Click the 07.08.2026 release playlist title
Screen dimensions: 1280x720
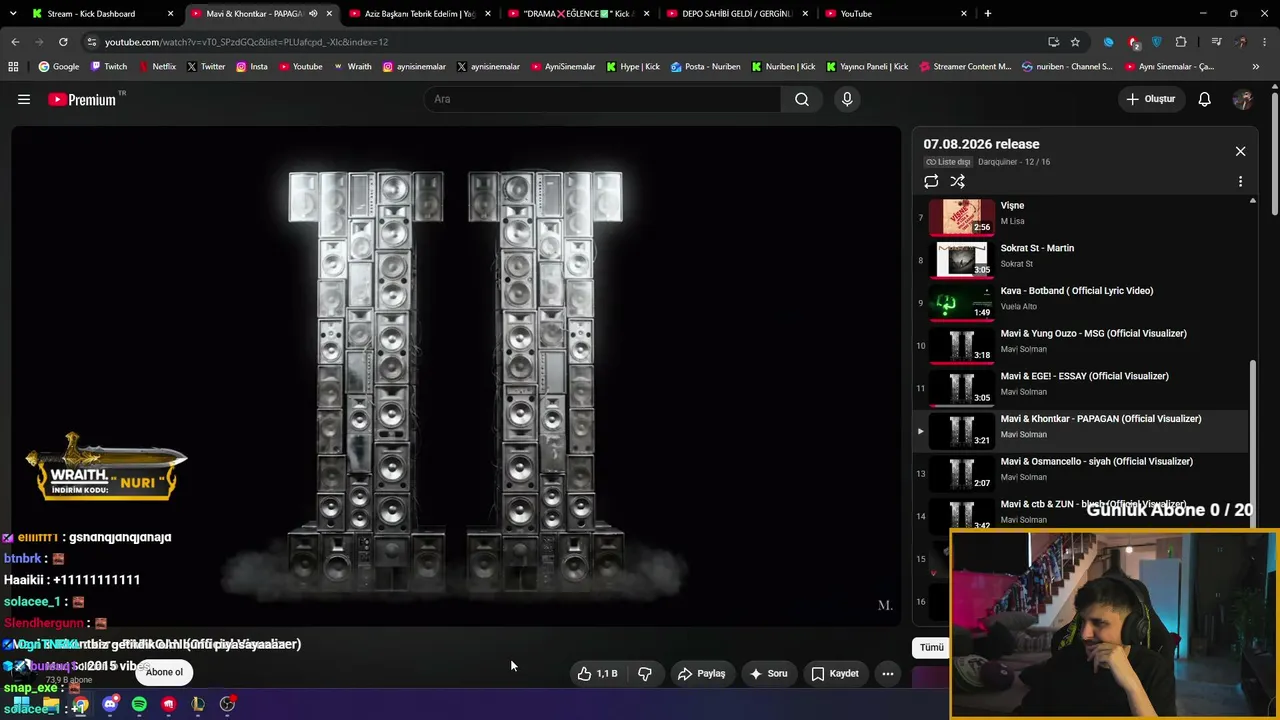[981, 144]
